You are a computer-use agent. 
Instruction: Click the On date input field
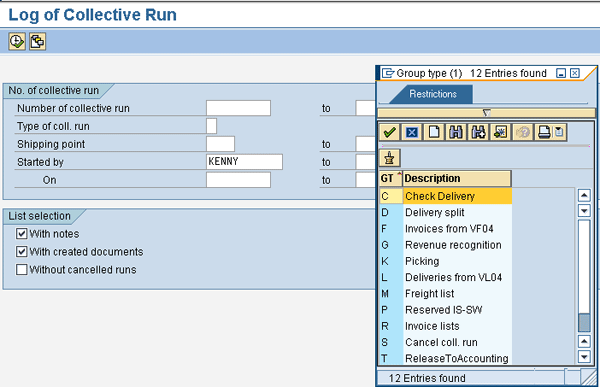pos(238,180)
